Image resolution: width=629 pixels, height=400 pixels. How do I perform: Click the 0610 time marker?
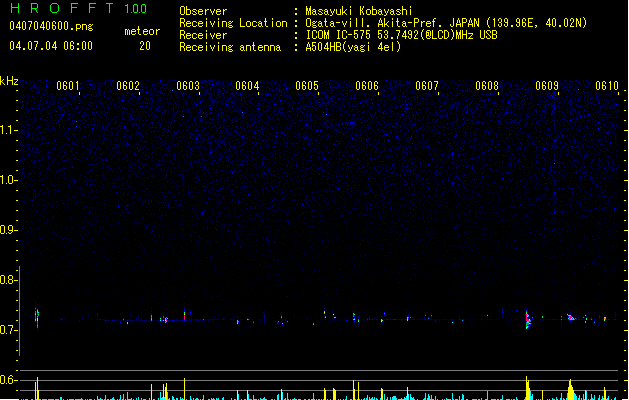coord(607,86)
